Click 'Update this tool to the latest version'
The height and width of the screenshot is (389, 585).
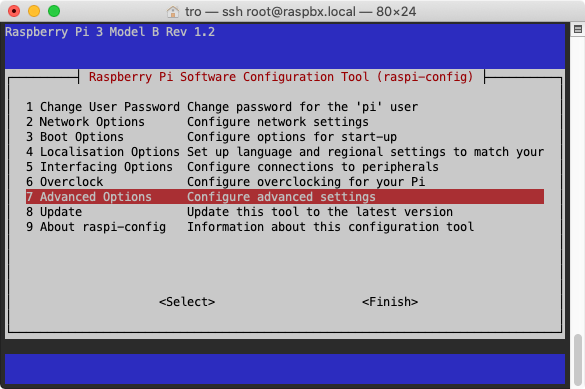[320, 212]
